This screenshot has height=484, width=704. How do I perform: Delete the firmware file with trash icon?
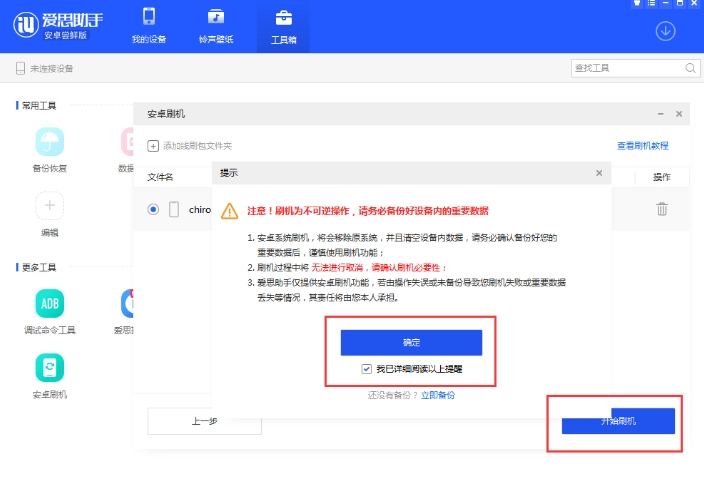pyautogui.click(x=661, y=209)
